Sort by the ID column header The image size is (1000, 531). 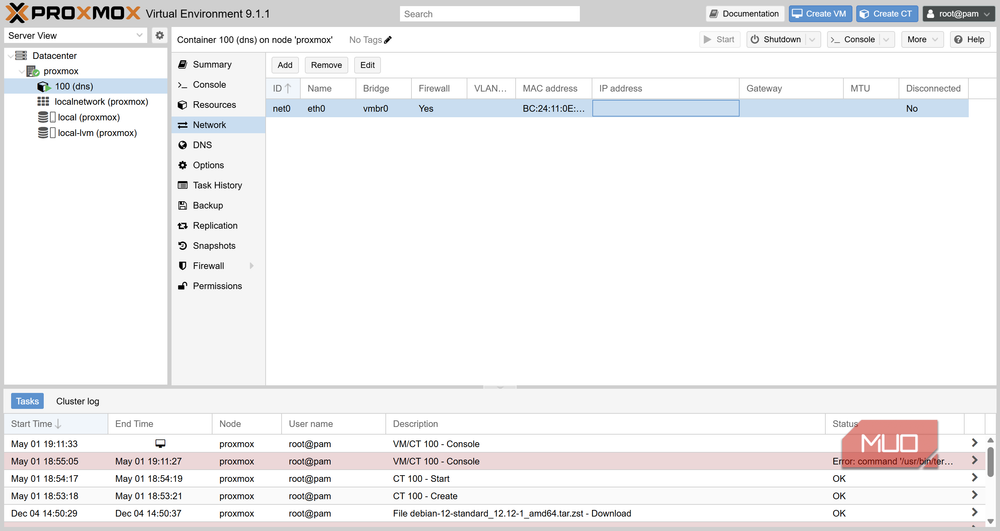282,89
